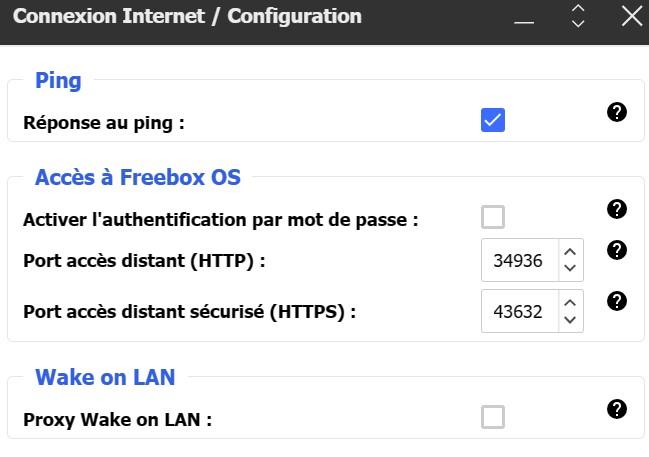This screenshot has height=457, width=649.
Task: Click the Proxy Wake on LAN label
Action: click(117, 420)
